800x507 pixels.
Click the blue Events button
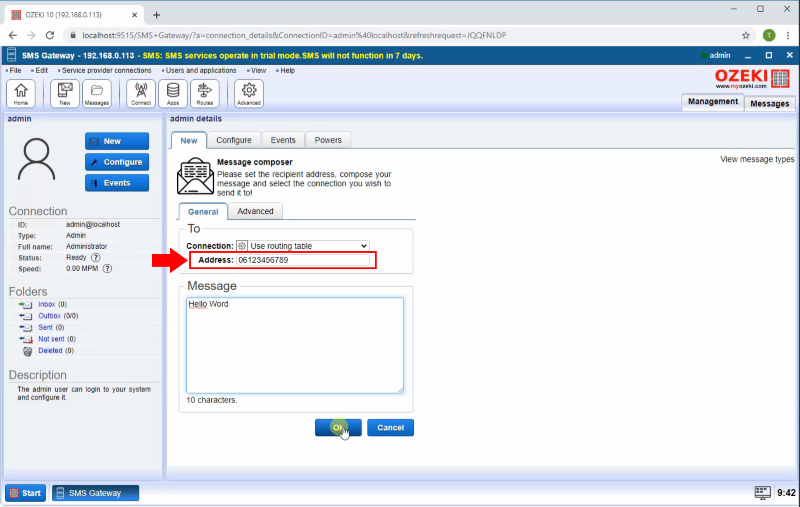(x=117, y=183)
